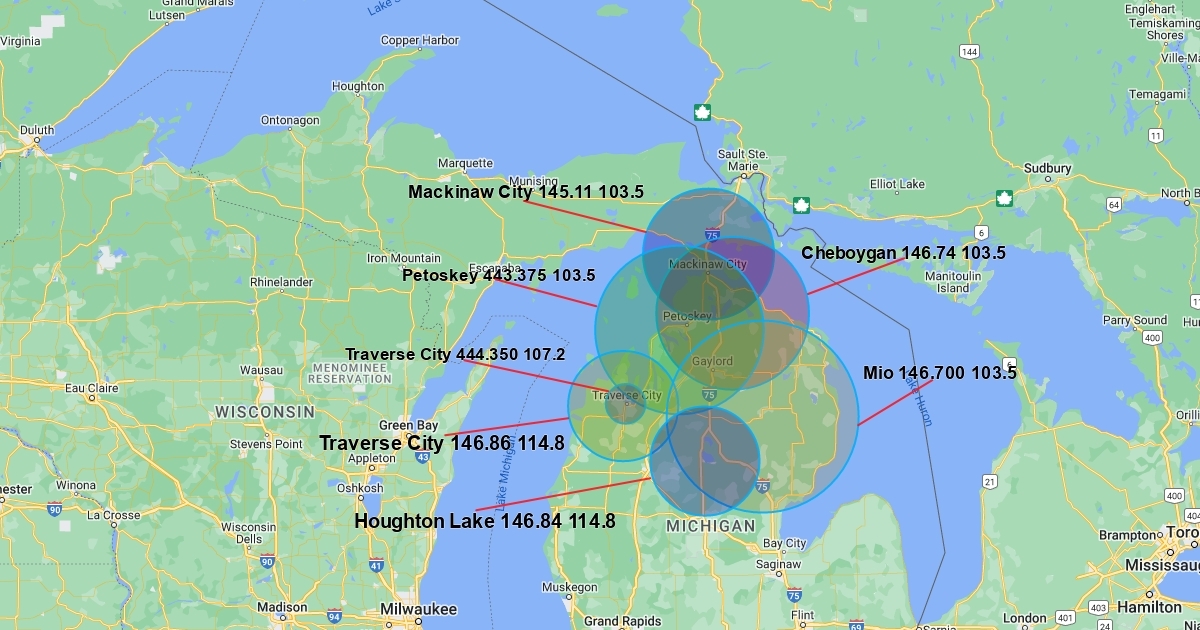
Task: Click the MENOMINEE RESERVATION label
Action: click(350, 374)
